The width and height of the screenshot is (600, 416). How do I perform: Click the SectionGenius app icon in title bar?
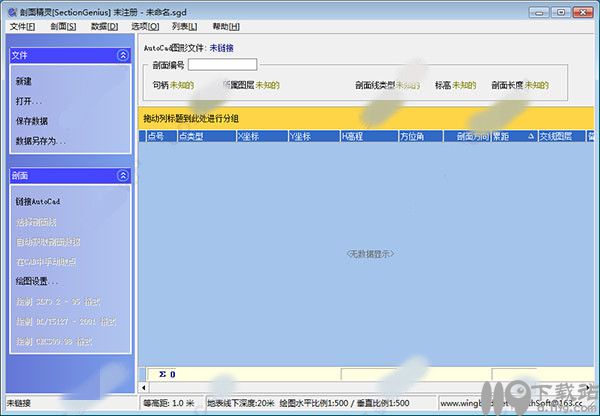pyautogui.click(x=12, y=12)
